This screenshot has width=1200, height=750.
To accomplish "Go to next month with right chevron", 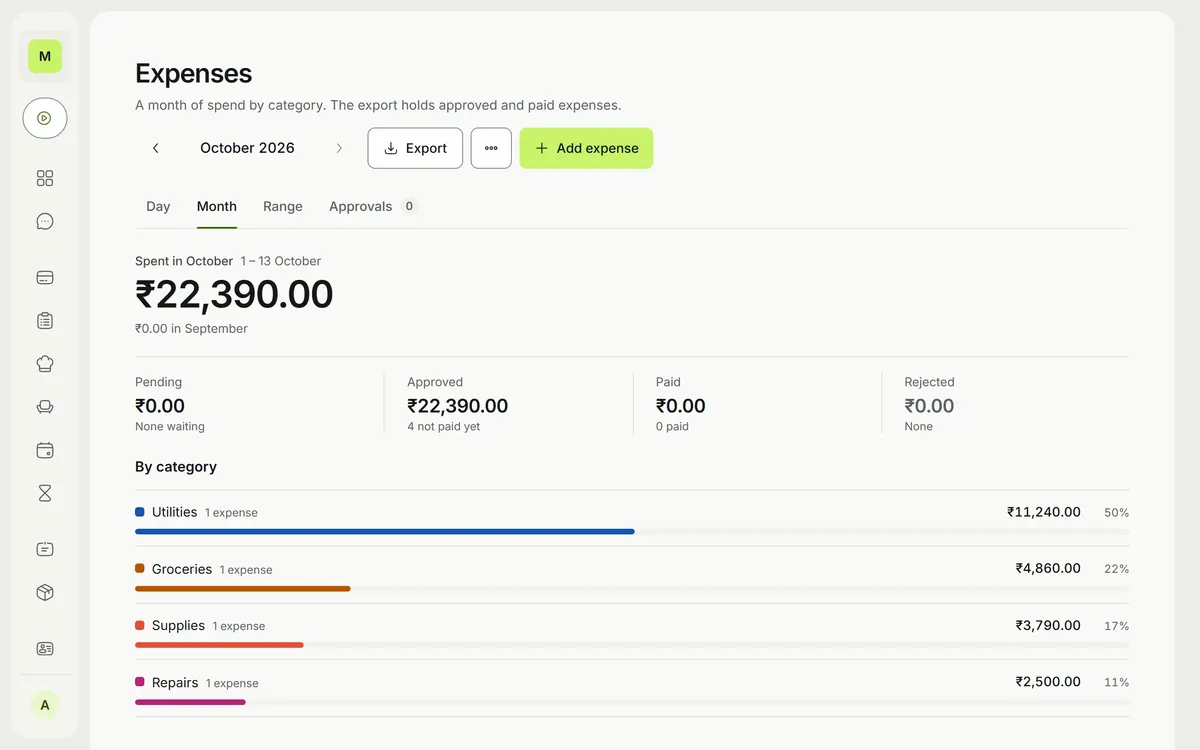I will 339,148.
